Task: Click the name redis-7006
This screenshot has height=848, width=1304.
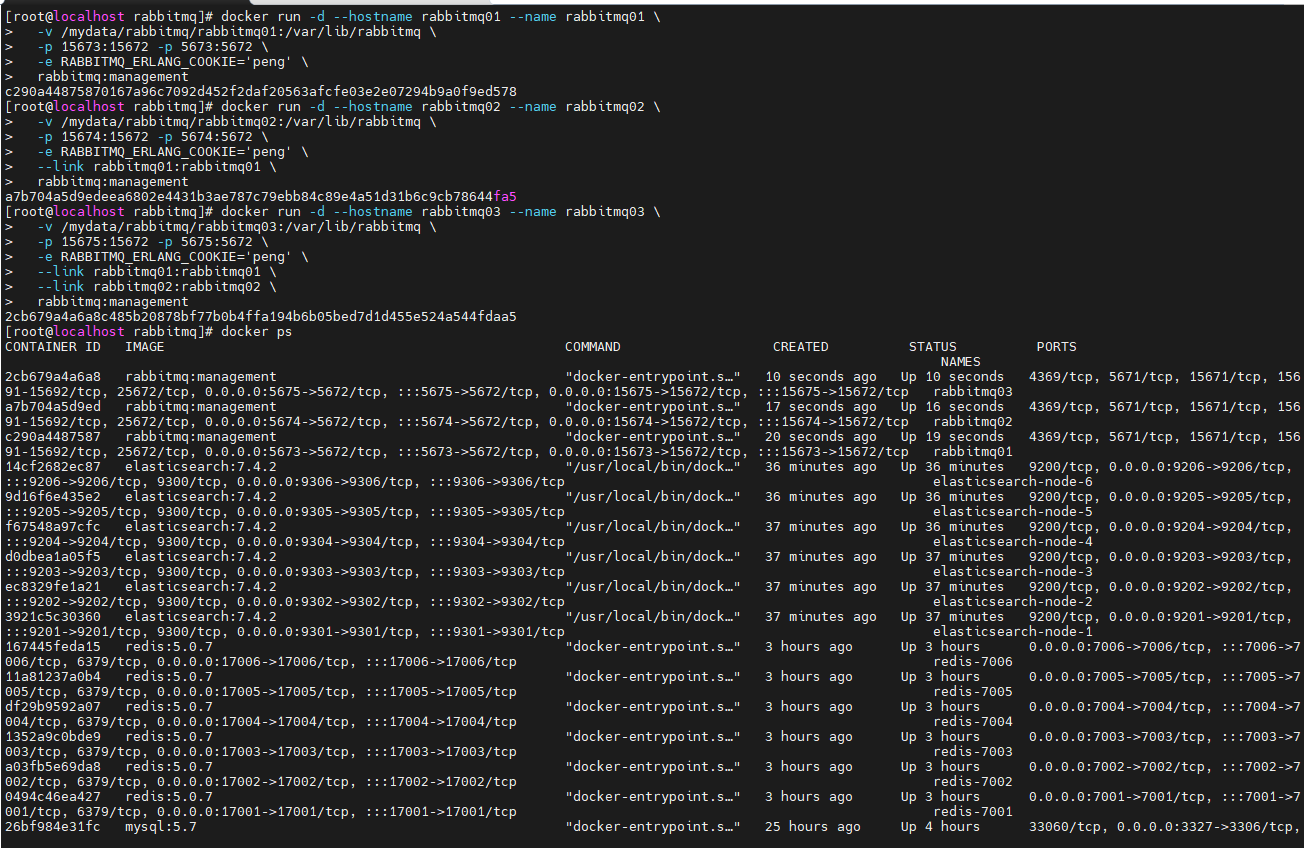Action: click(x=973, y=662)
